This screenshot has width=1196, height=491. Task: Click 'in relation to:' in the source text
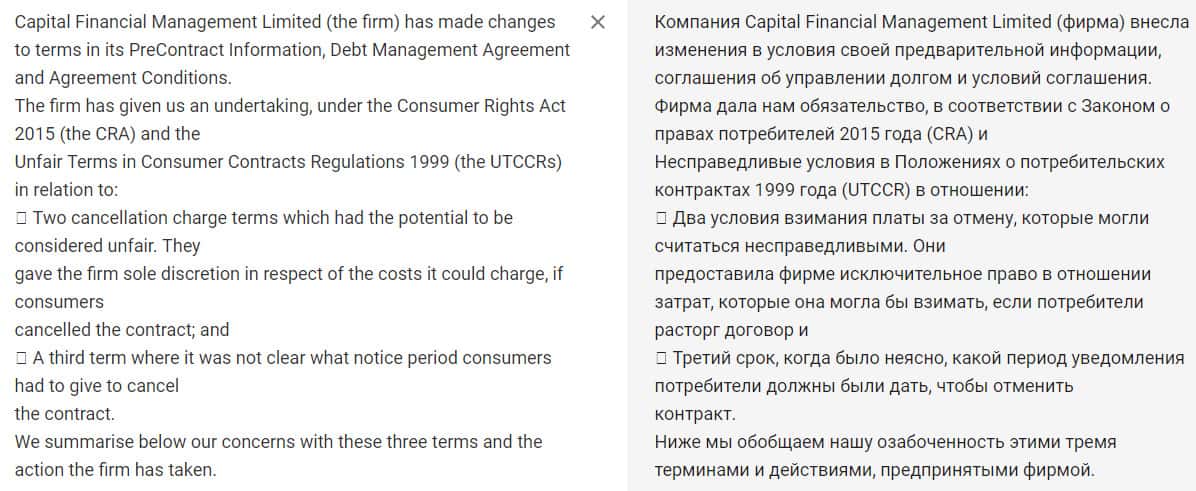pos(66,190)
